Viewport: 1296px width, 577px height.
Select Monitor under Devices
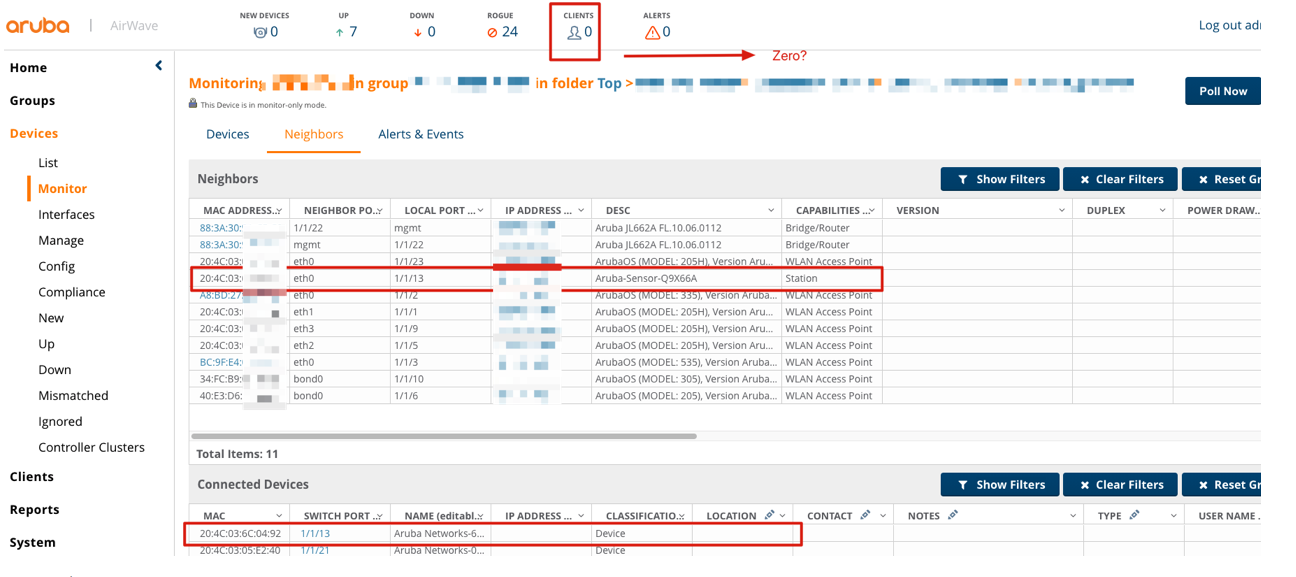tap(62, 188)
